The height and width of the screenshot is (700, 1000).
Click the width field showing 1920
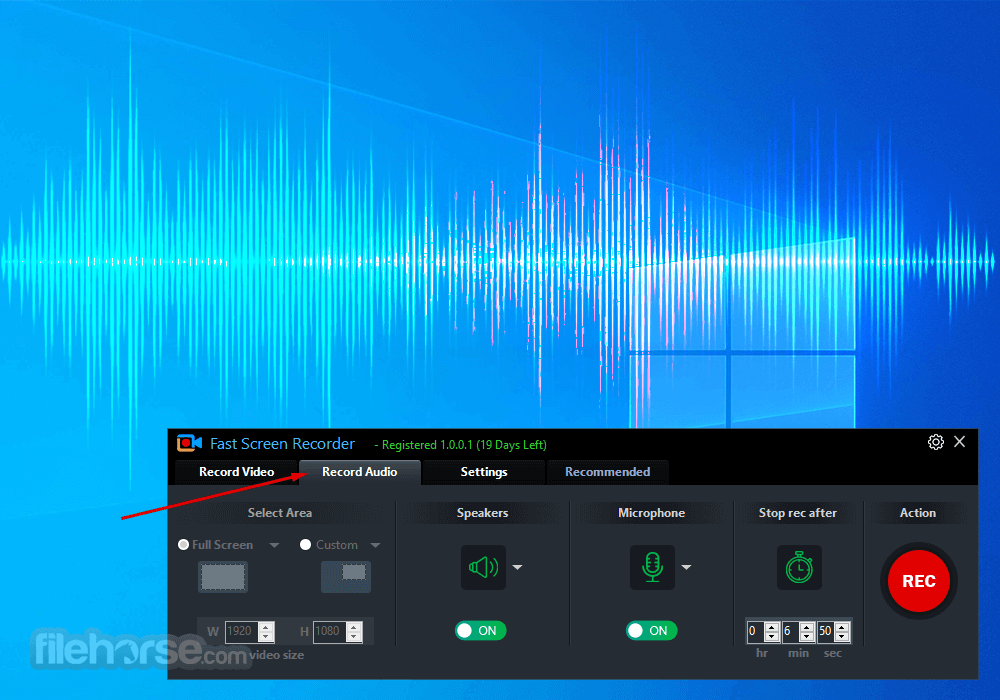[241, 631]
